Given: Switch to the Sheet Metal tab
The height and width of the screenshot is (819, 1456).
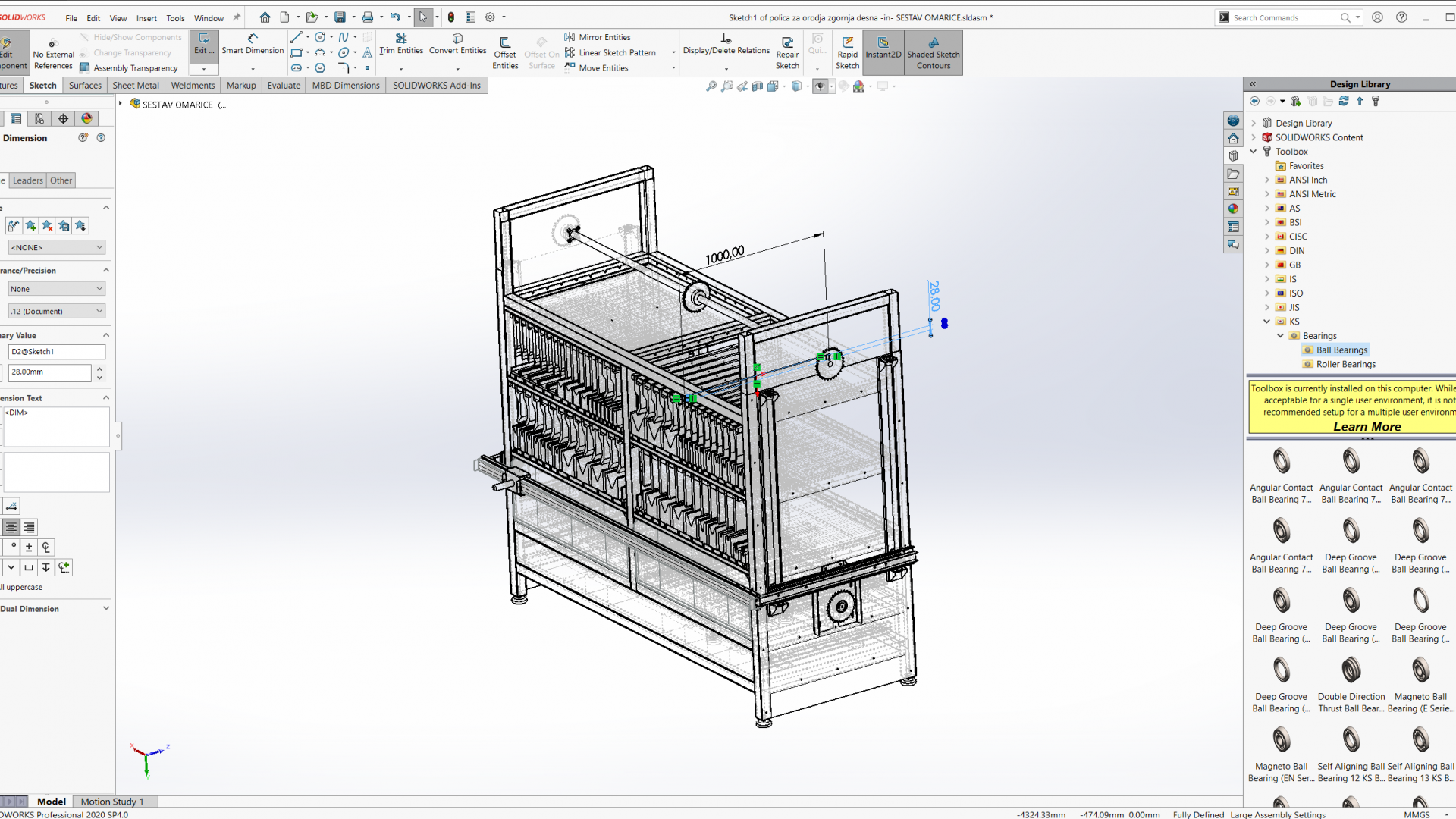Looking at the screenshot, I should (x=135, y=85).
